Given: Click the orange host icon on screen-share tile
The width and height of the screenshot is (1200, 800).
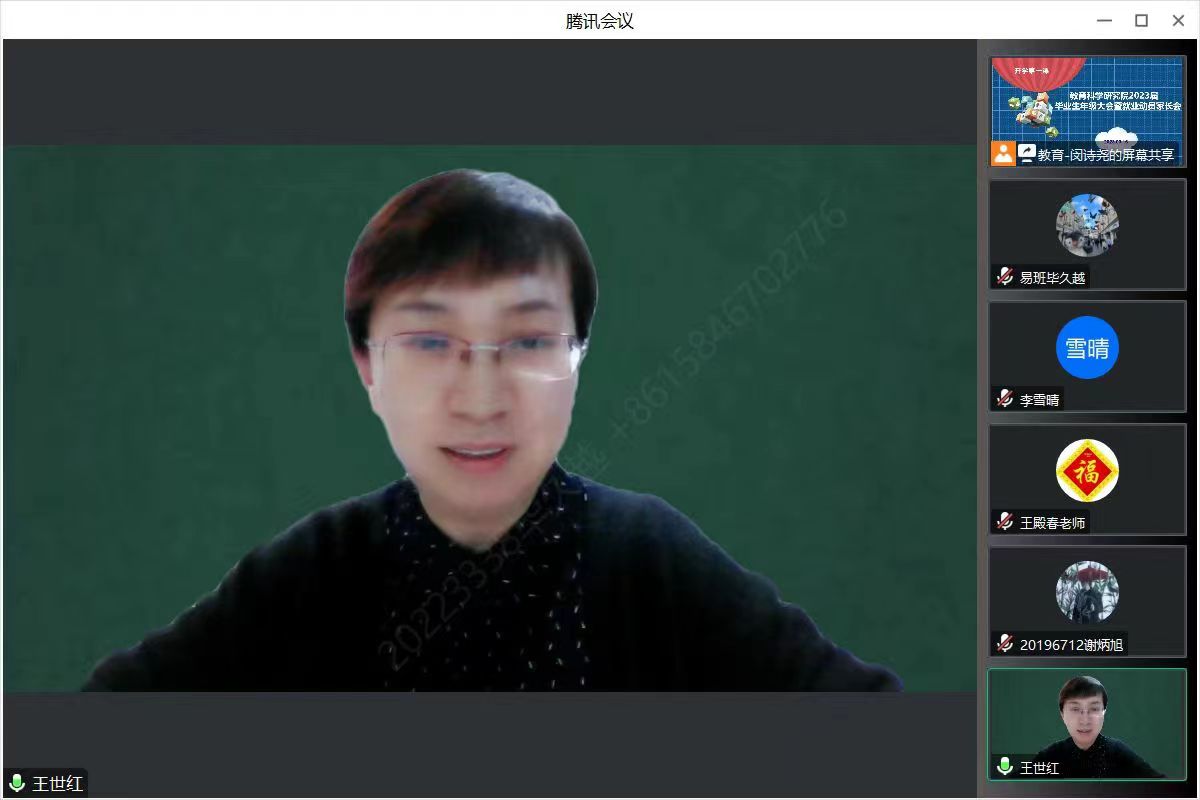Looking at the screenshot, I should (x=1003, y=154).
